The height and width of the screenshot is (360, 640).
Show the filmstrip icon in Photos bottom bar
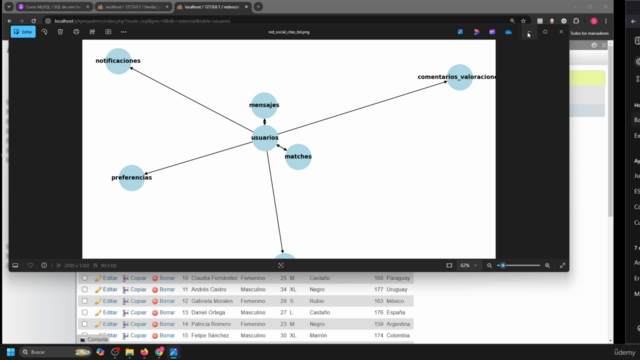pyautogui.click(x=15, y=265)
